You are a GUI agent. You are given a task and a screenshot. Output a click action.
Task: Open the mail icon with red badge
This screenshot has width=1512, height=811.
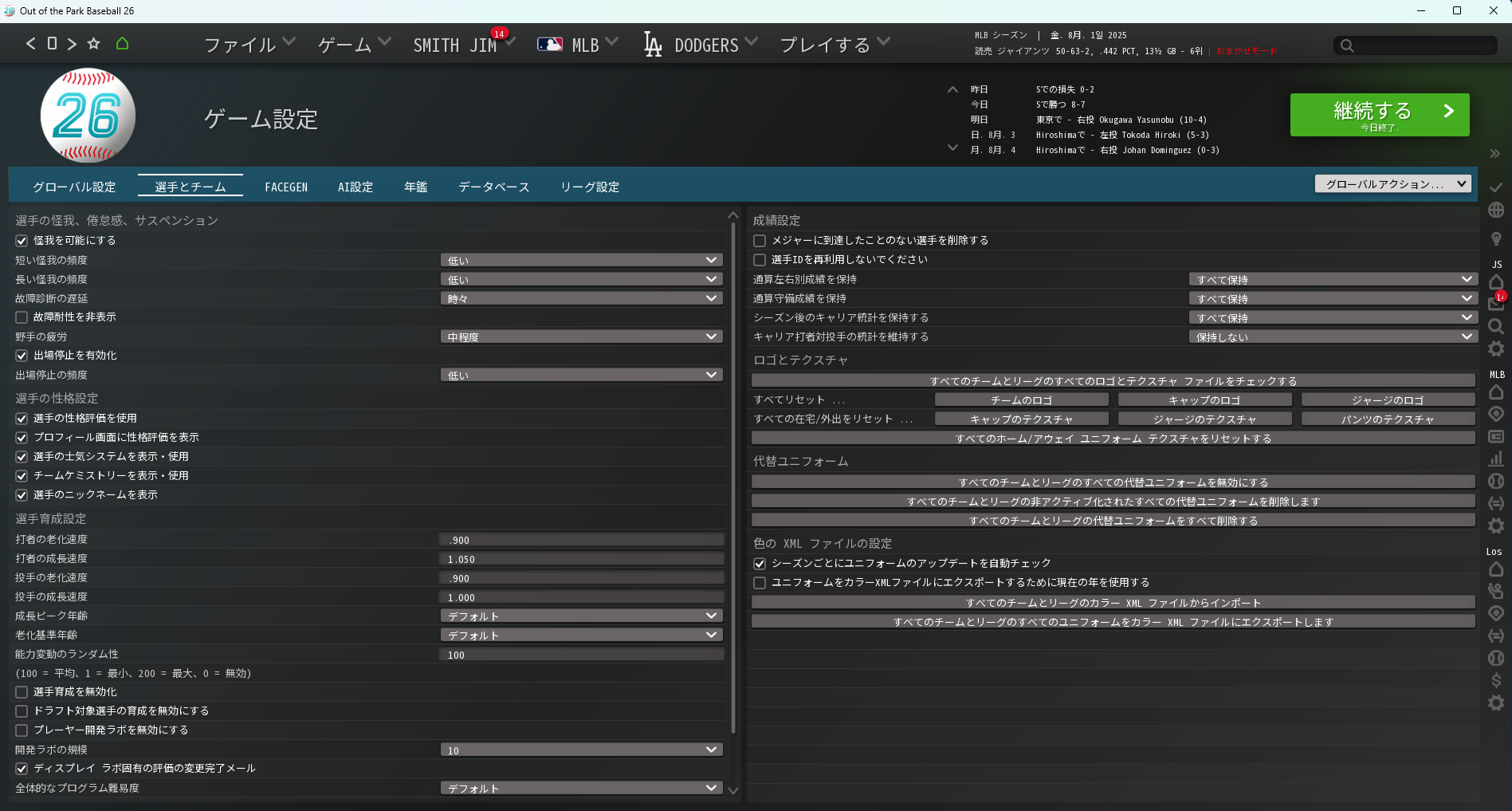(1495, 303)
